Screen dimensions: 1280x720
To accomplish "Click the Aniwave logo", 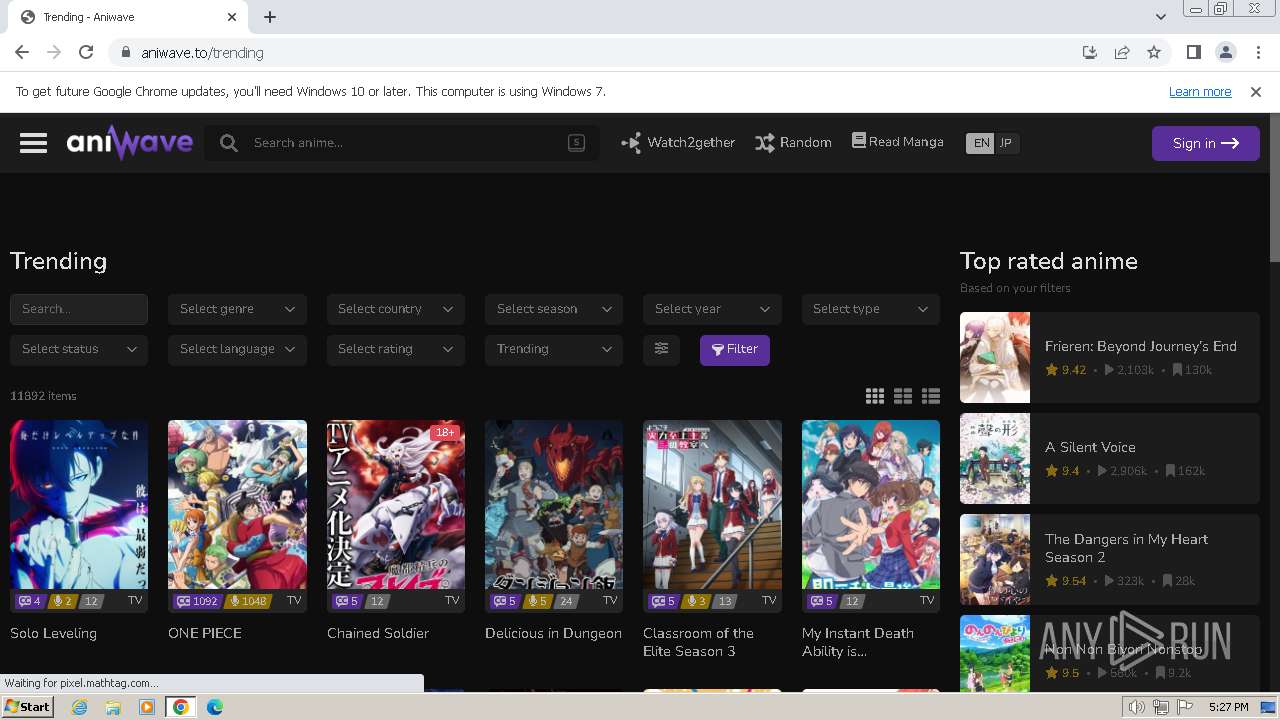I will 129,143.
